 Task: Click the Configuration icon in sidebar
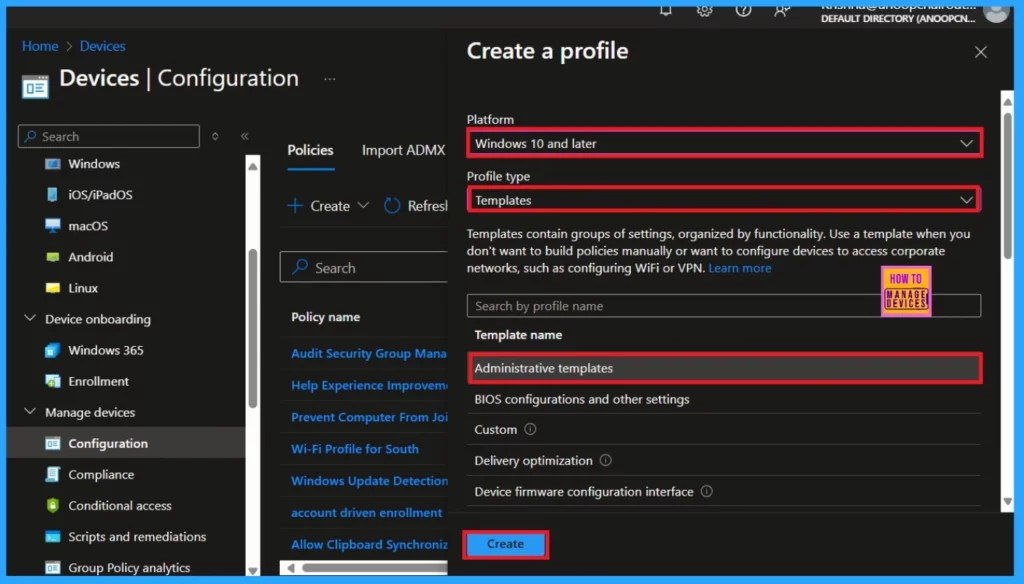[x=53, y=444]
